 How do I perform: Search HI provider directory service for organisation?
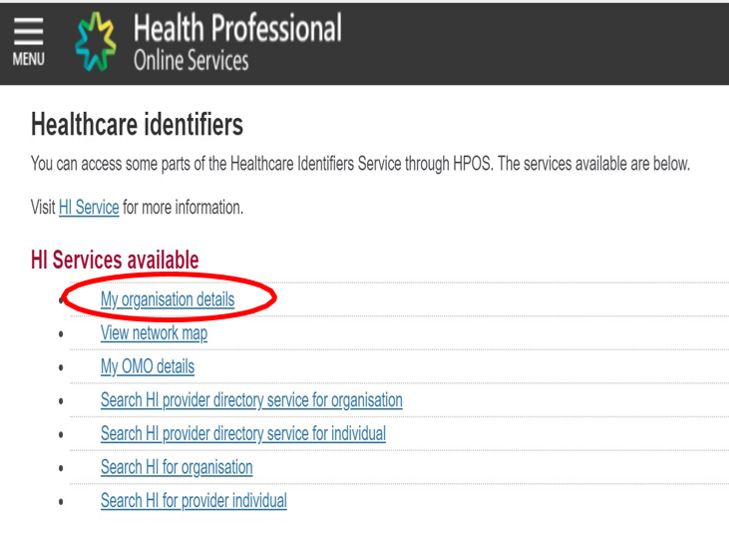(x=252, y=400)
